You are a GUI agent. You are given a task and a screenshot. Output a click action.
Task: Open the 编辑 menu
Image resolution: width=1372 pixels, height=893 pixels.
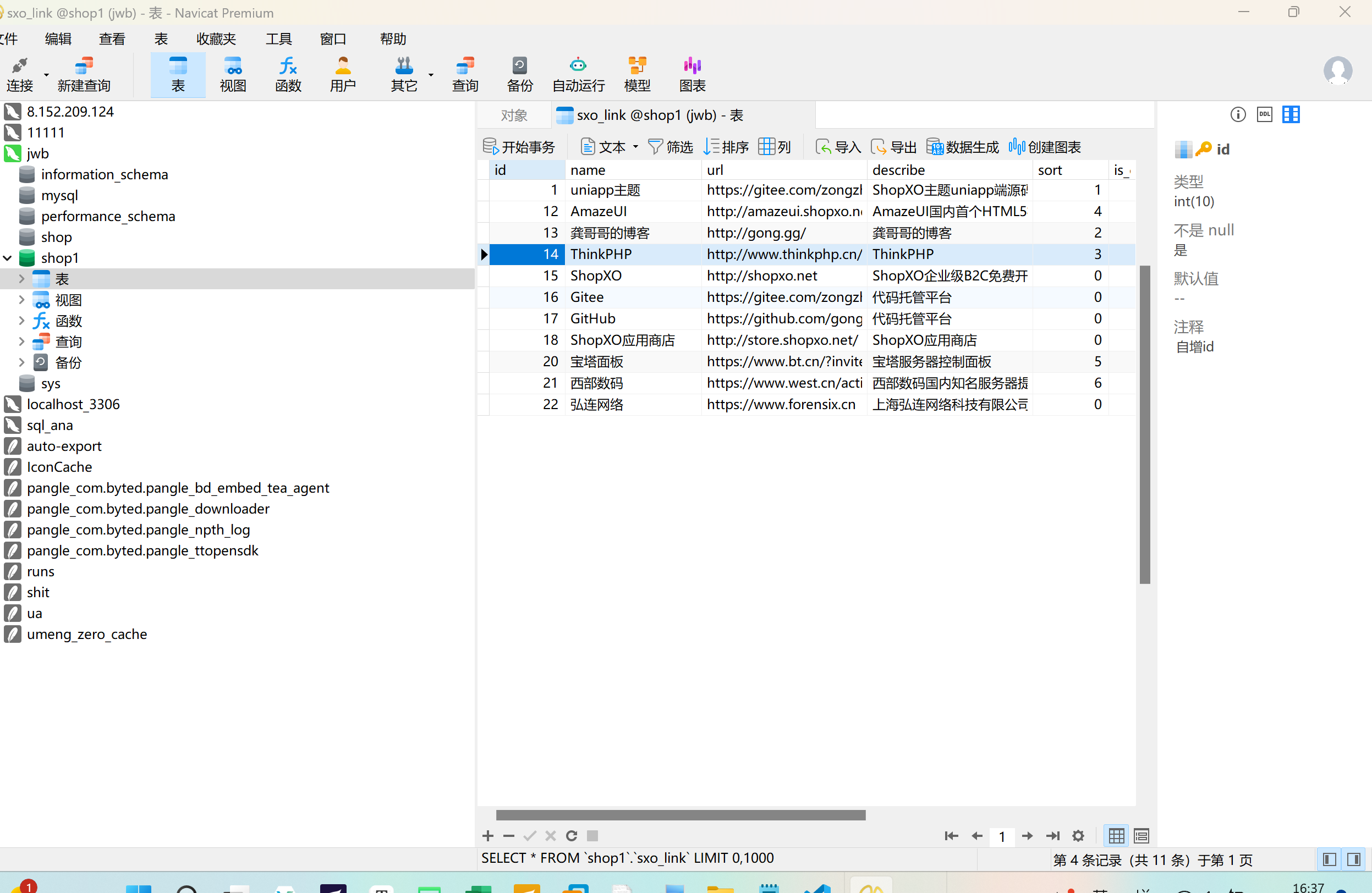tap(58, 38)
